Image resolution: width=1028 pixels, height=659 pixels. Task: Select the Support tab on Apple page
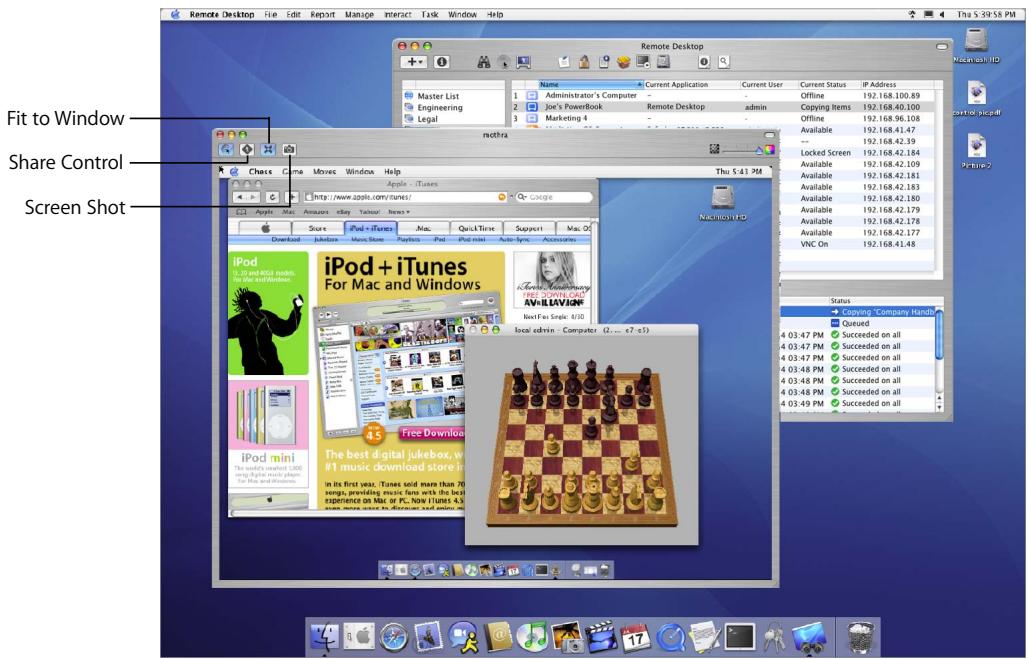coord(529,228)
